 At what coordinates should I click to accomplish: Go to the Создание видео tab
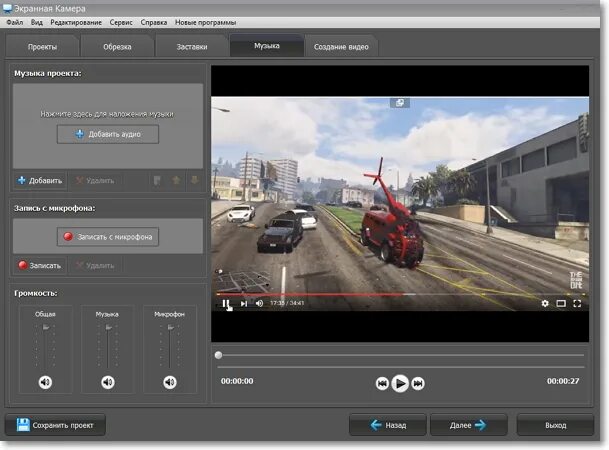[x=341, y=47]
